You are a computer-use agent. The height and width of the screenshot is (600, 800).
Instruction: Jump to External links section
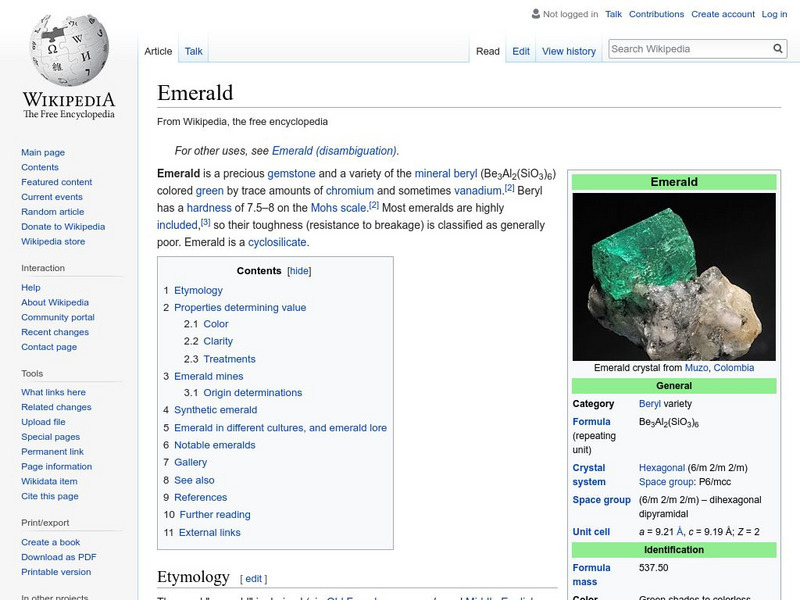pos(209,533)
